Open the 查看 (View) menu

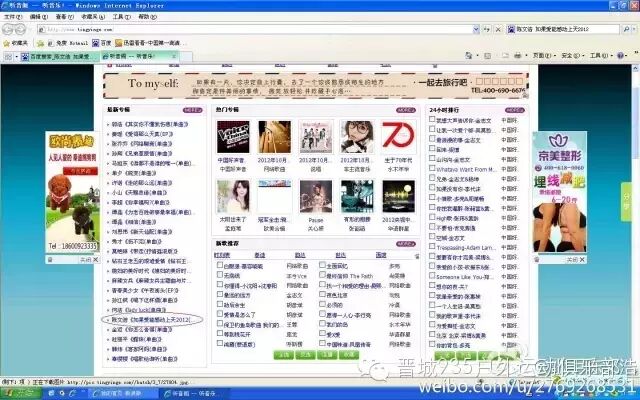[x=64, y=17]
